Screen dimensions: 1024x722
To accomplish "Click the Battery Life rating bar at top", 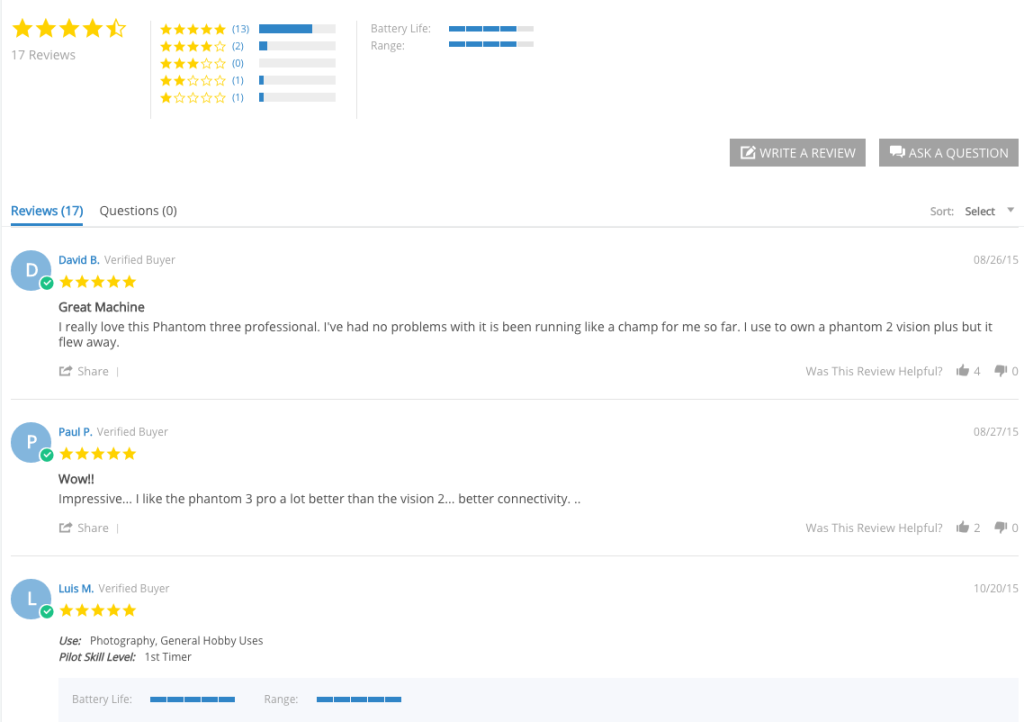I will click(490, 29).
